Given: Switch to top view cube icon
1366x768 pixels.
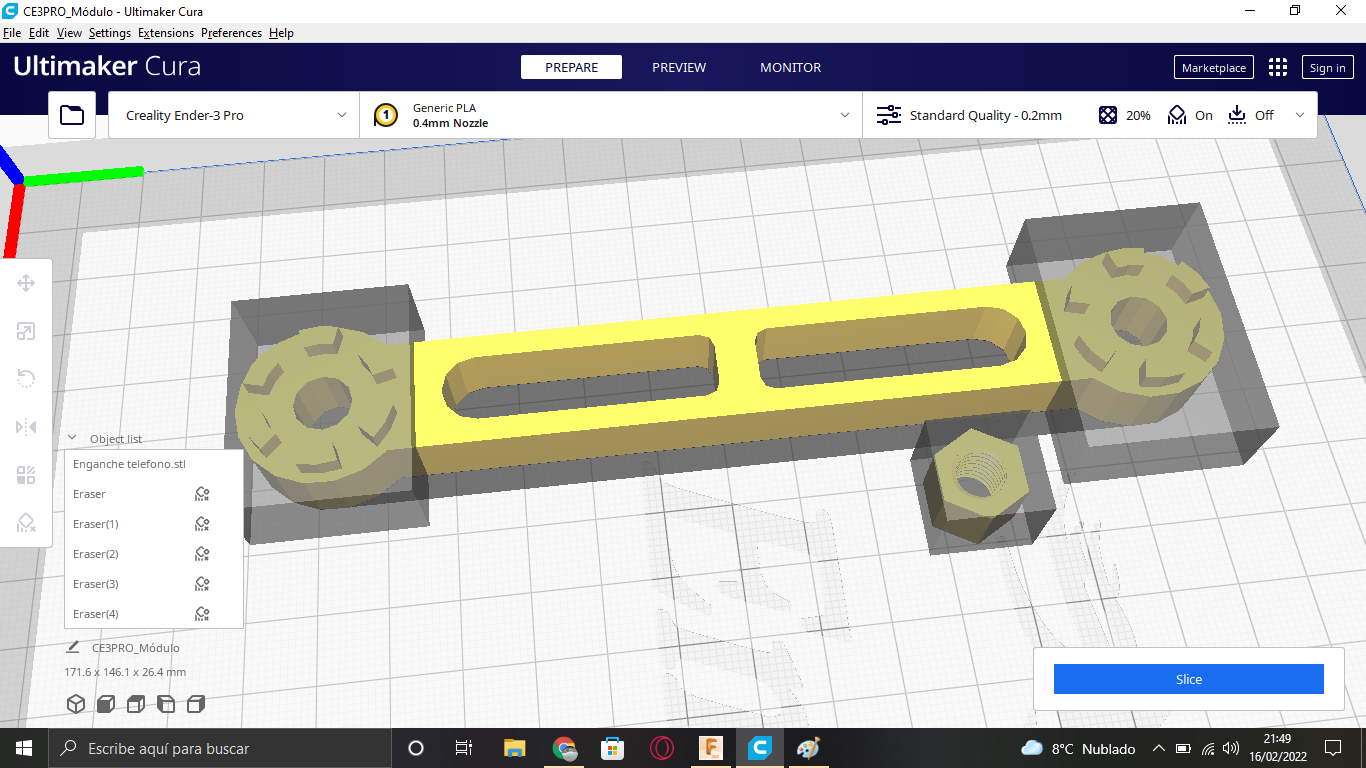Looking at the screenshot, I should (x=136, y=704).
